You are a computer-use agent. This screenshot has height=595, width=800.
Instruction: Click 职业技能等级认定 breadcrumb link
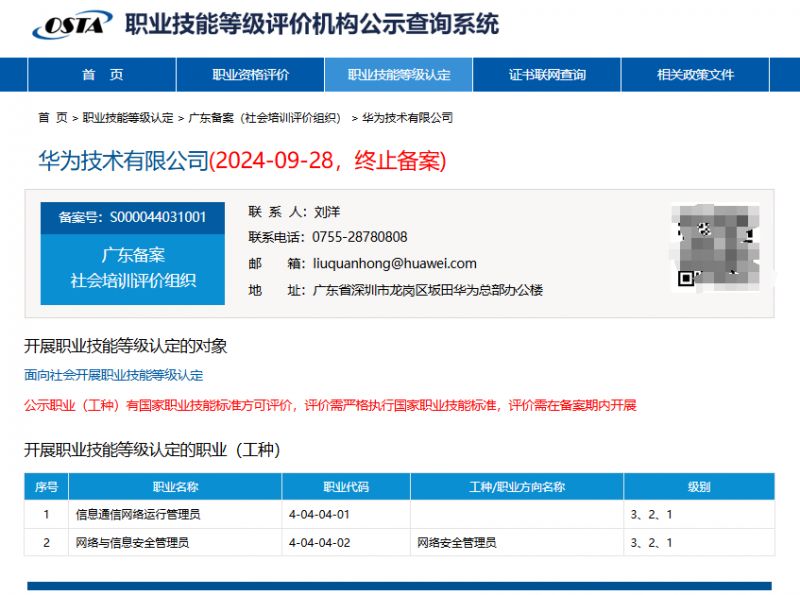pos(128,118)
